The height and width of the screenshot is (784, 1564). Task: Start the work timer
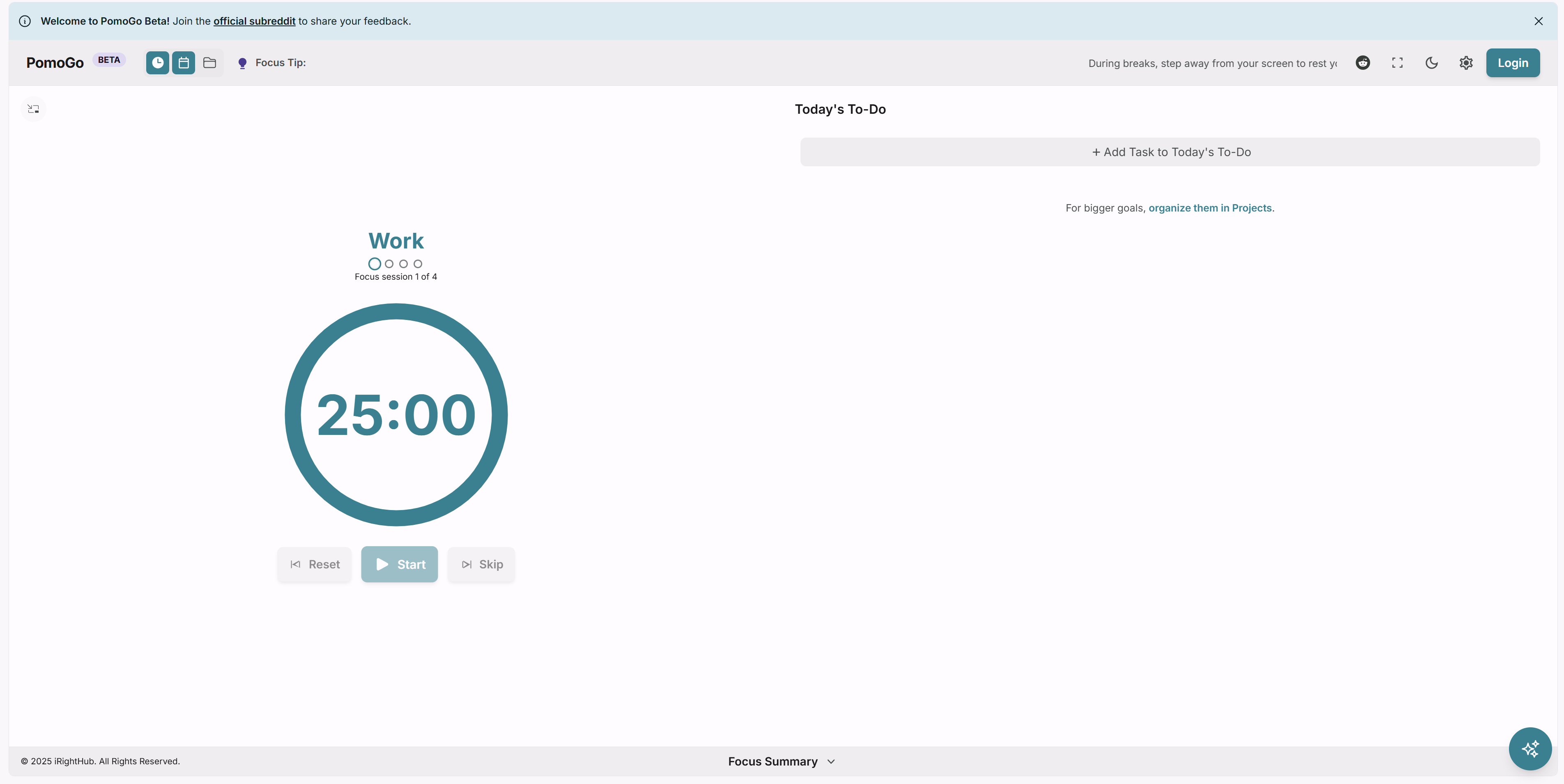pos(399,564)
